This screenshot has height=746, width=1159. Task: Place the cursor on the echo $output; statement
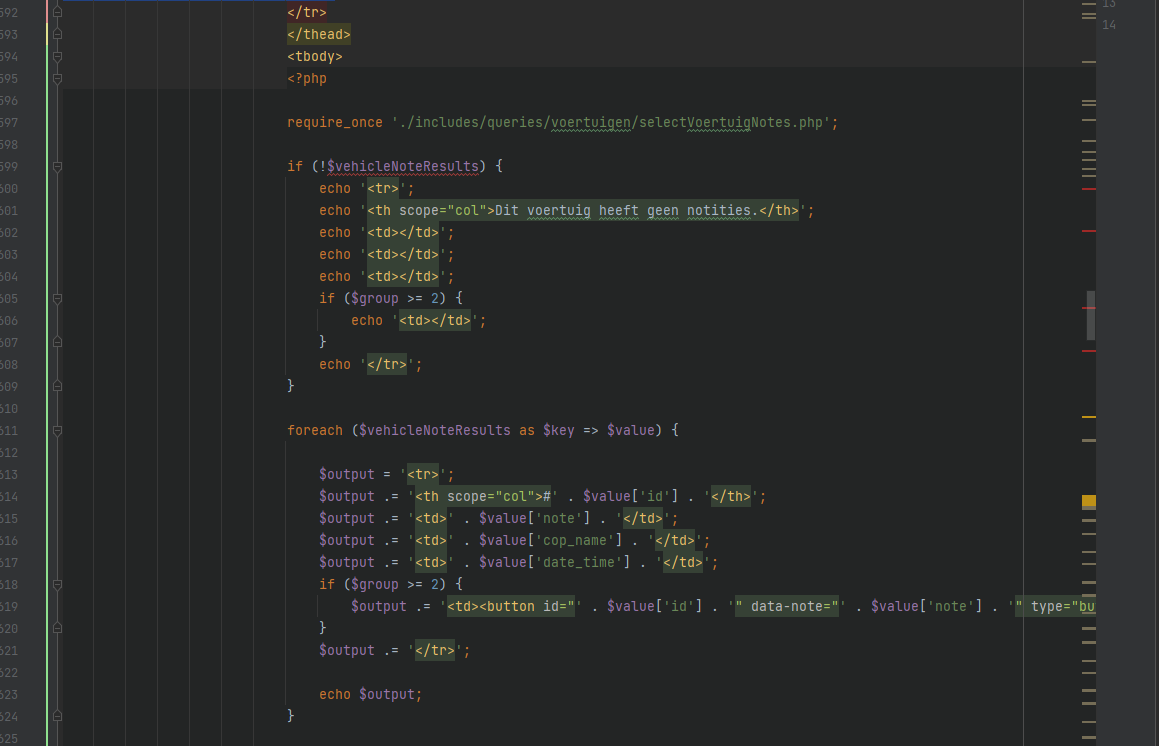tap(370, 694)
